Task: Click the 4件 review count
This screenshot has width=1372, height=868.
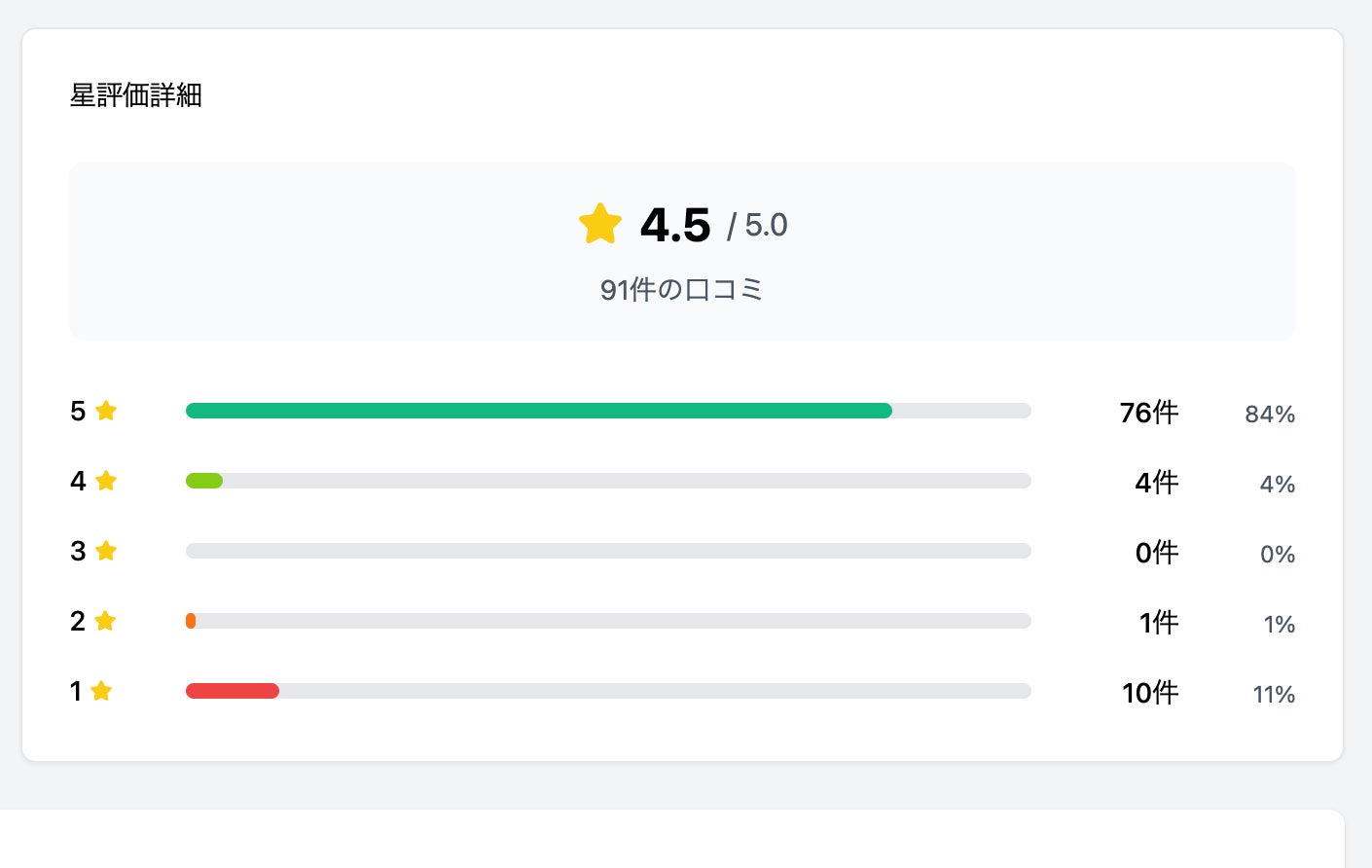Action: [1157, 483]
